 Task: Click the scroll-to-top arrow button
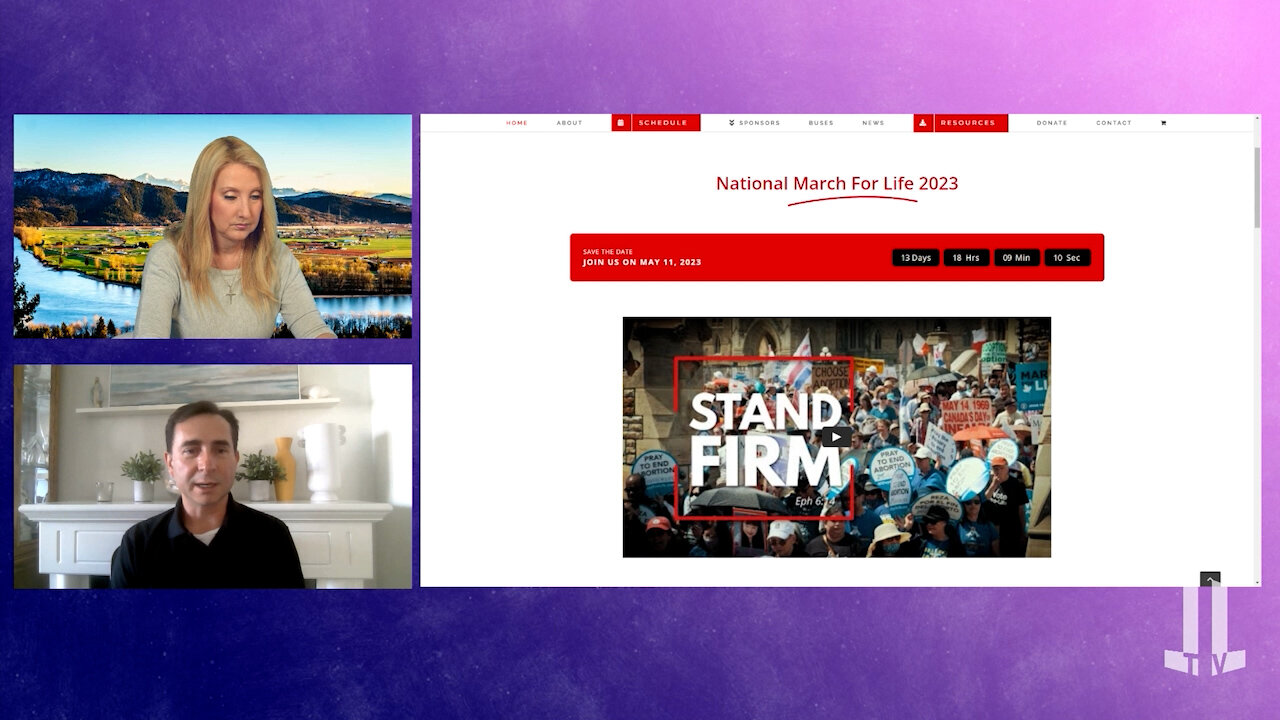pyautogui.click(x=1210, y=579)
